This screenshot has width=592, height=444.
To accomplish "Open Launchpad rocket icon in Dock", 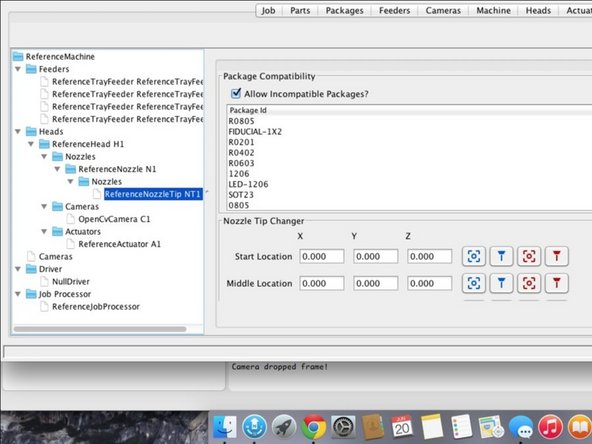I will coord(284,427).
